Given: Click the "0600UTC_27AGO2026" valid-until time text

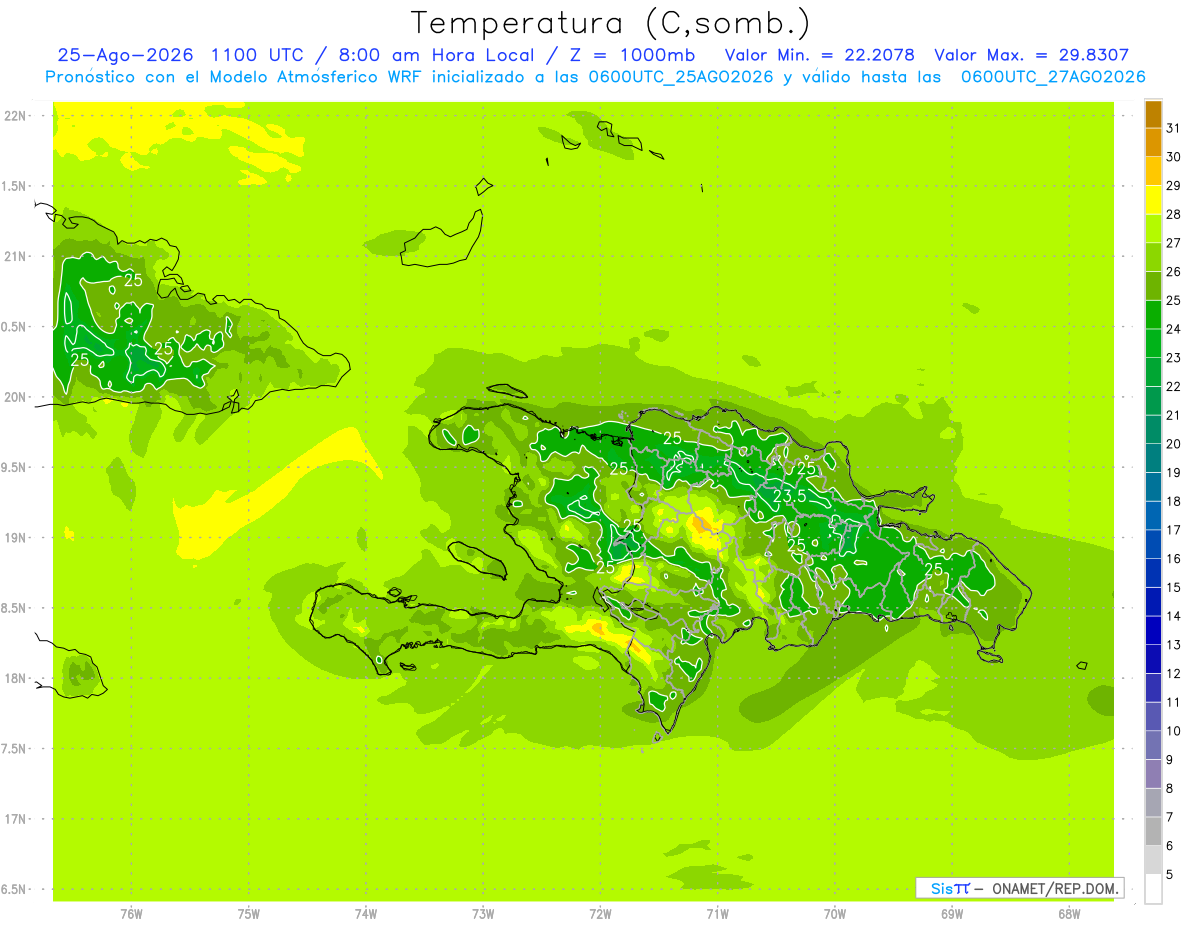Looking at the screenshot, I should 1053,77.
